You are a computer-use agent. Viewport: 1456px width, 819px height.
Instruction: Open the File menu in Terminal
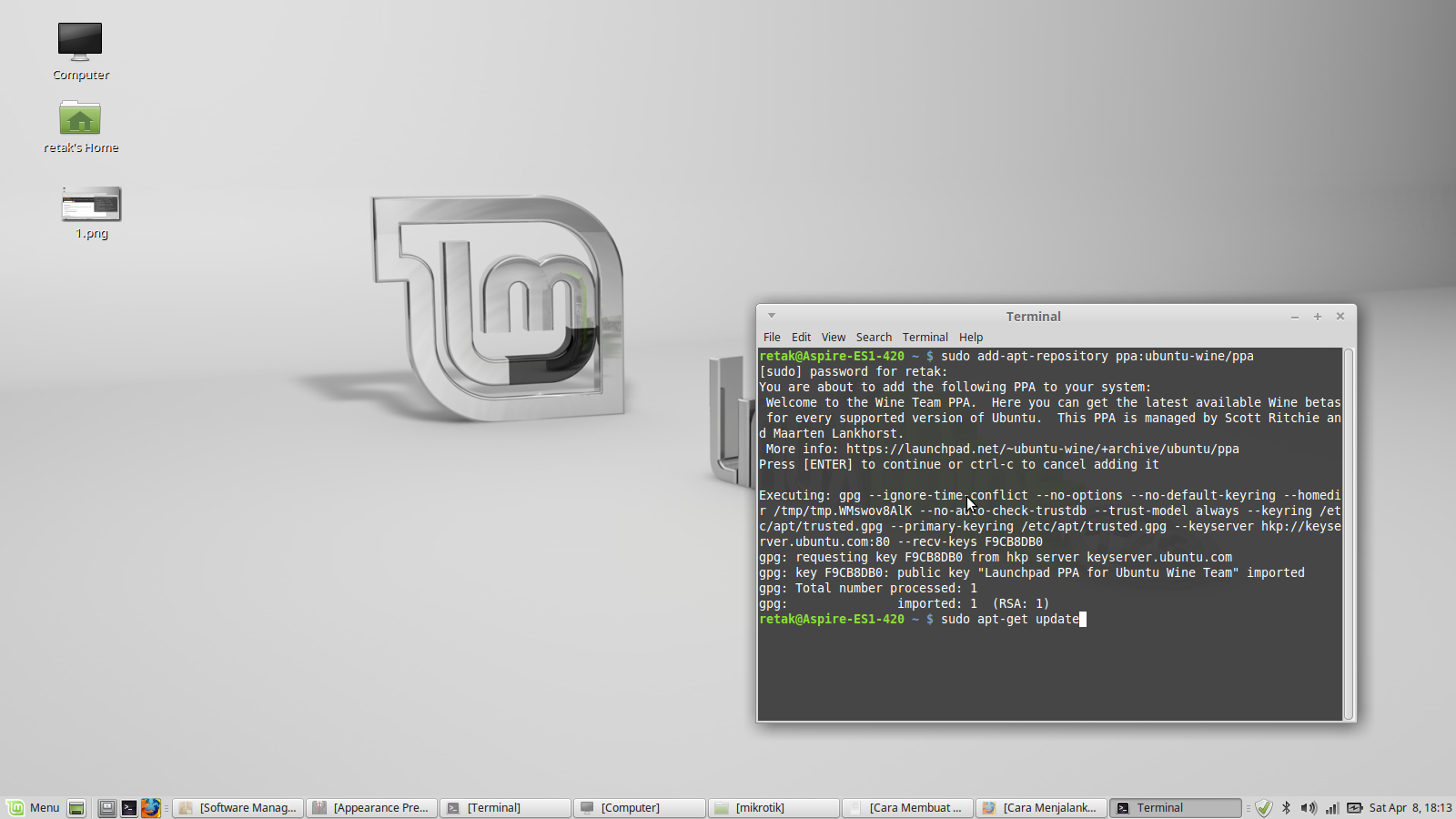pyautogui.click(x=772, y=337)
